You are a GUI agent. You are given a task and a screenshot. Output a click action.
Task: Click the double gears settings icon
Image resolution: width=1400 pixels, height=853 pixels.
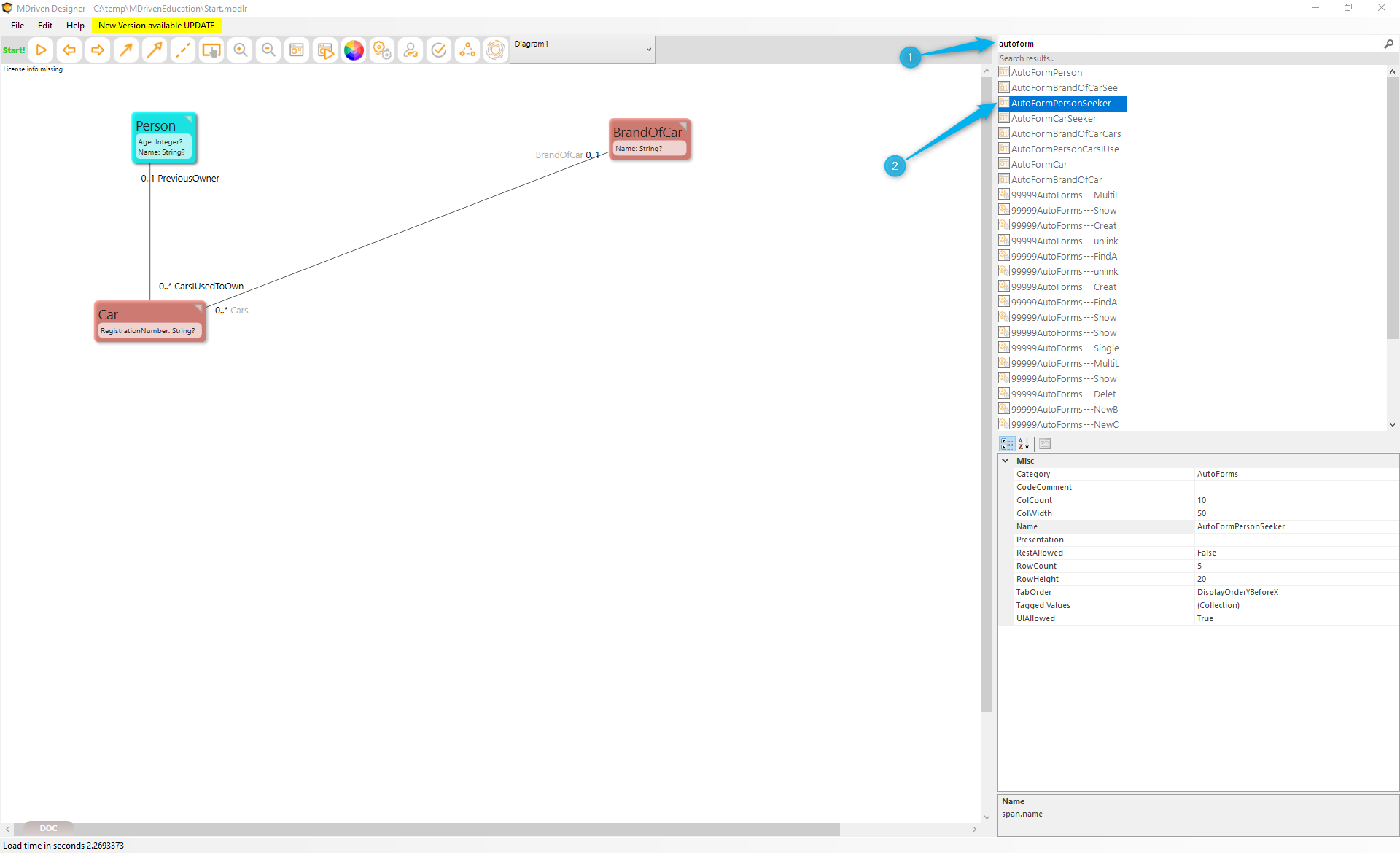pos(382,50)
